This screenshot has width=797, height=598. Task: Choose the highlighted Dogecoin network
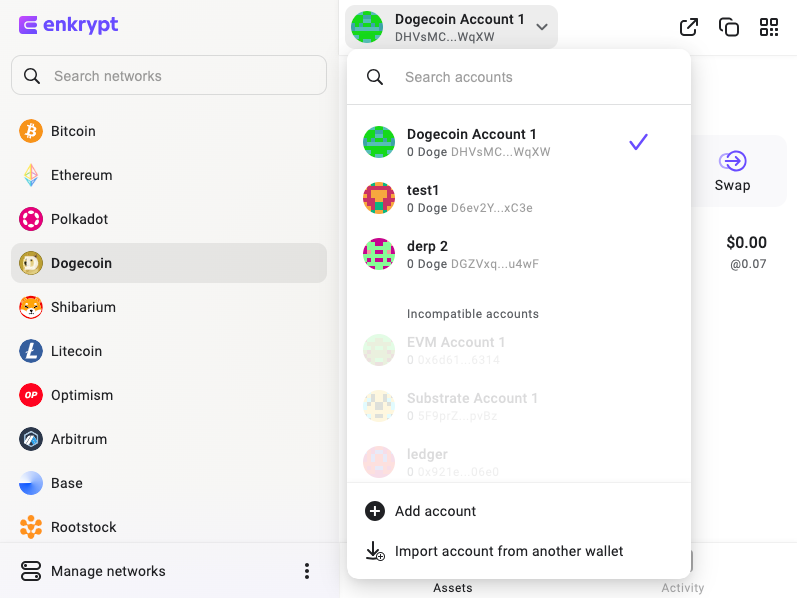[x=169, y=263]
